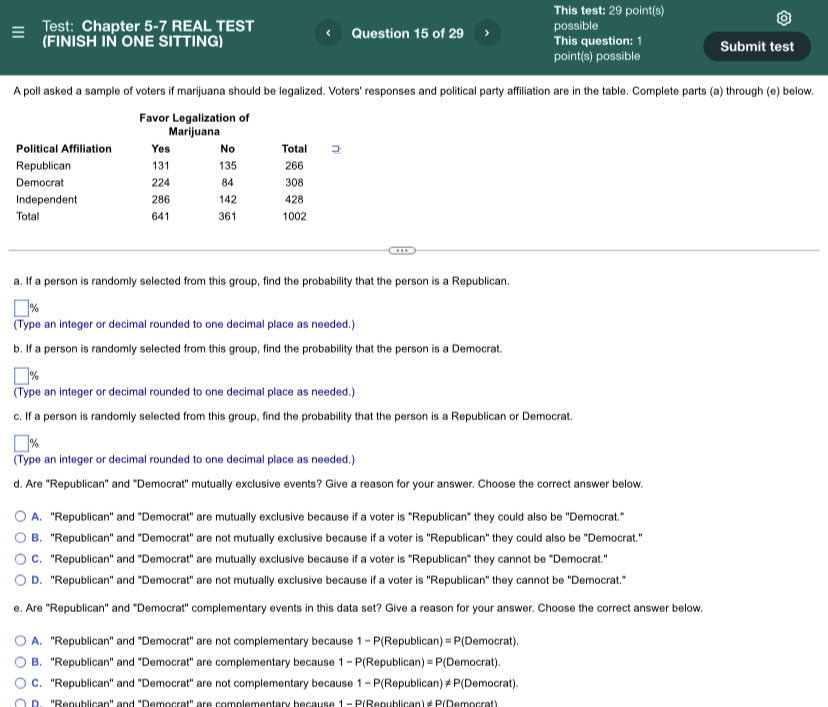The height and width of the screenshot is (707, 828).
Task: Click the value 135 in the table
Action: point(228,166)
